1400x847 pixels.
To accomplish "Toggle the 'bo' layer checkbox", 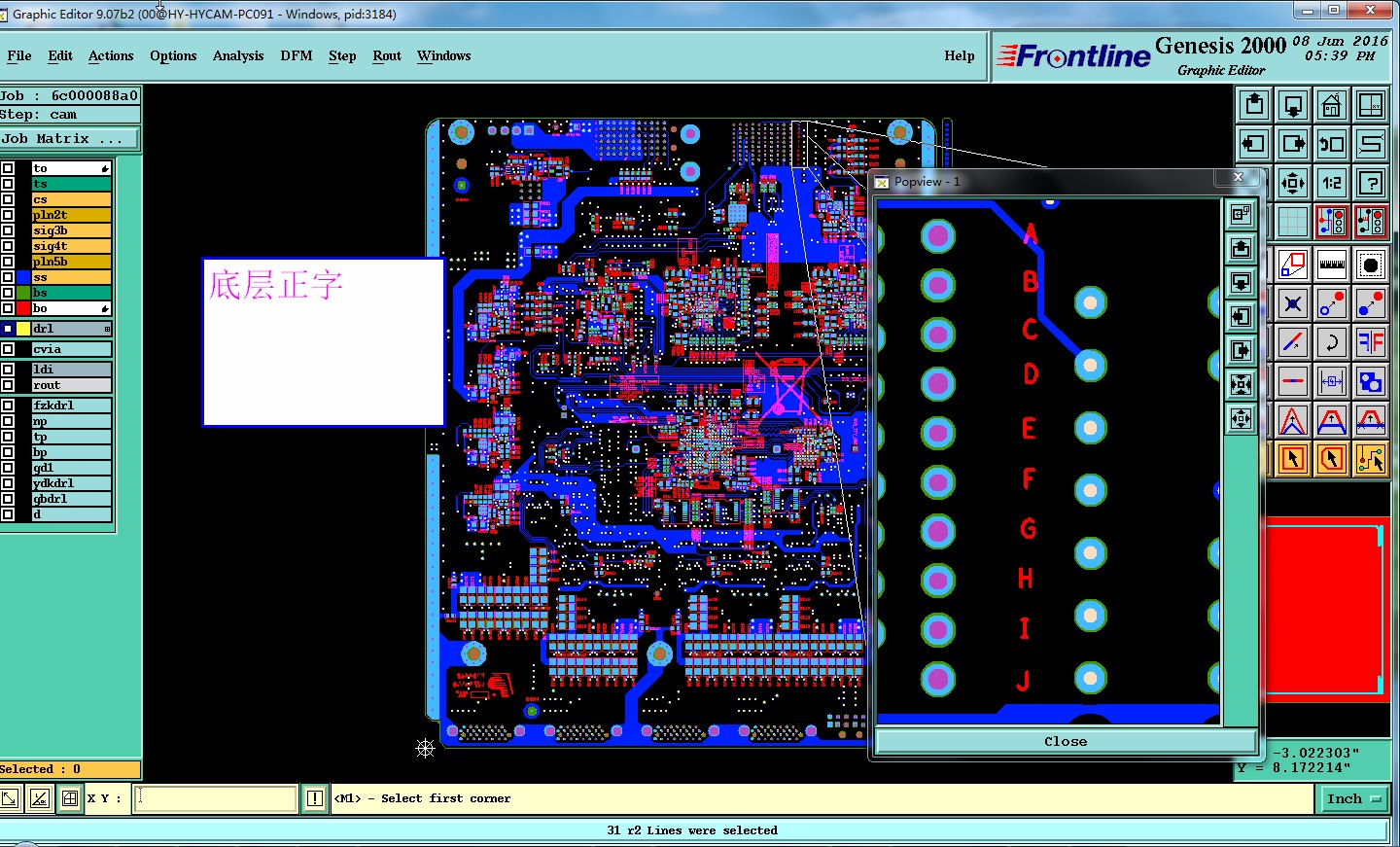I will click(8, 308).
